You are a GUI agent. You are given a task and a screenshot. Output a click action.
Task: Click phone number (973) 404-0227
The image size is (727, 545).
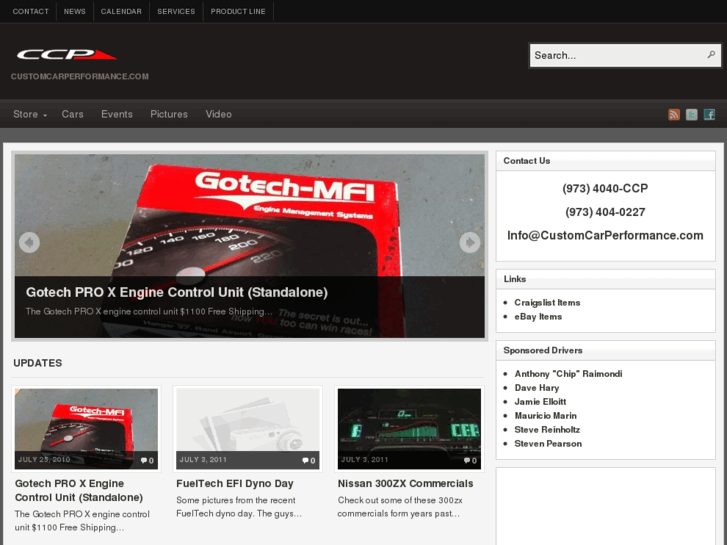(x=605, y=212)
